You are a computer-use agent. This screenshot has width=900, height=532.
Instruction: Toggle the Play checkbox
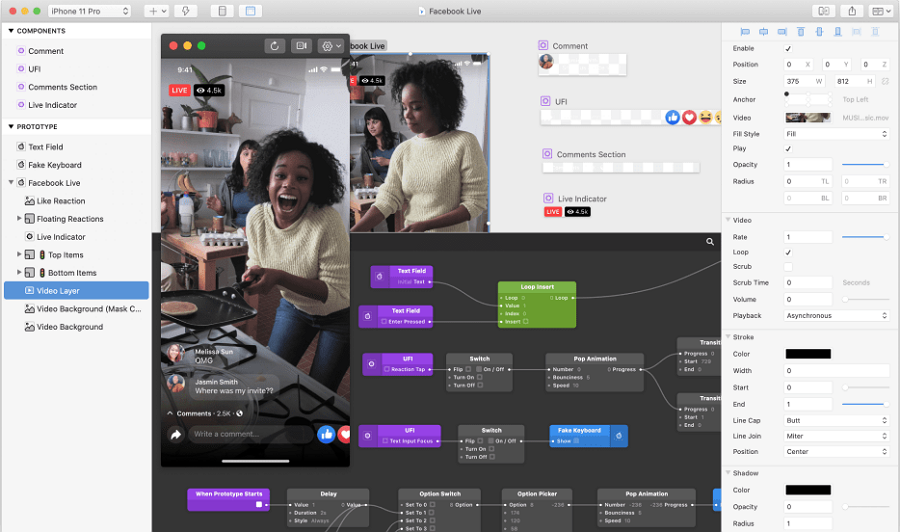[788, 149]
